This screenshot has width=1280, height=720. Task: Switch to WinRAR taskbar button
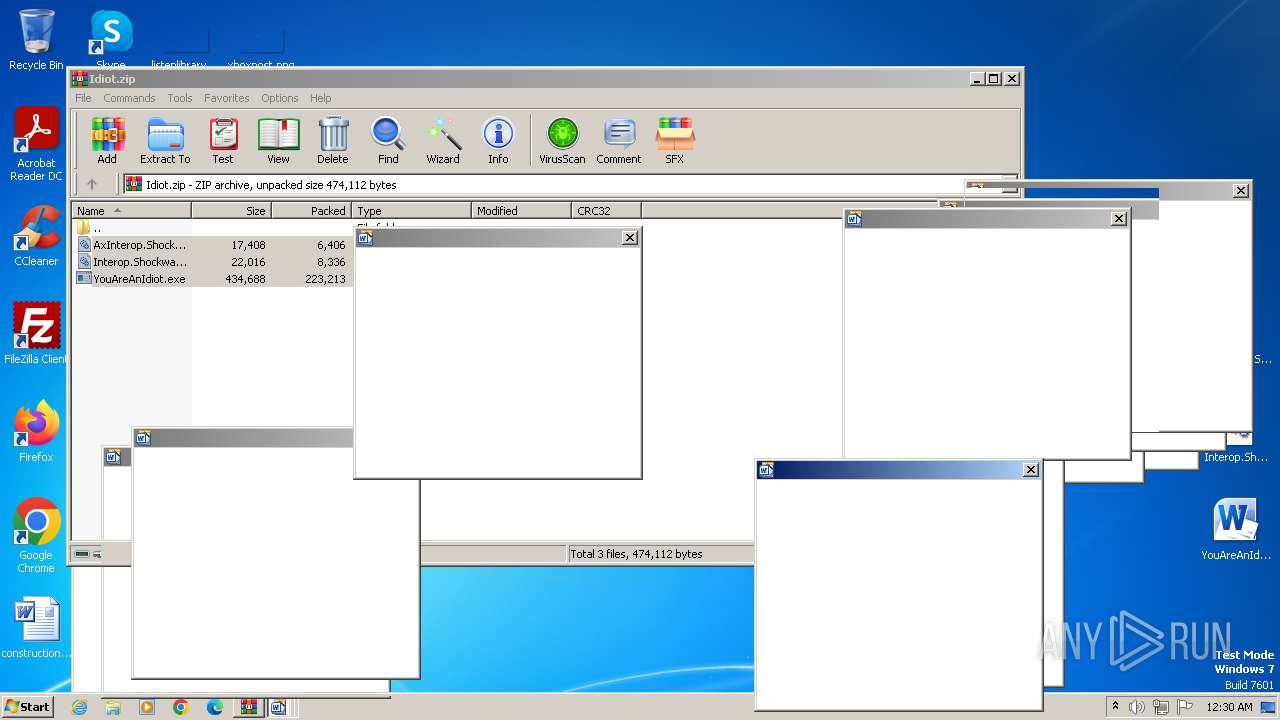tap(247, 707)
